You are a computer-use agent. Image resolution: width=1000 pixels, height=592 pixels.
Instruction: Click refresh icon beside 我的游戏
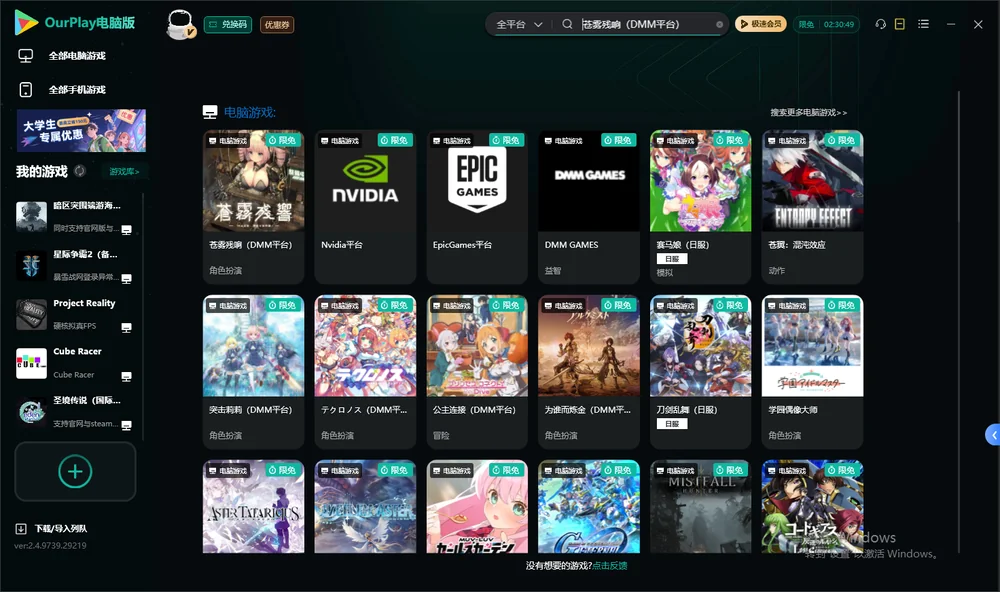coord(80,171)
